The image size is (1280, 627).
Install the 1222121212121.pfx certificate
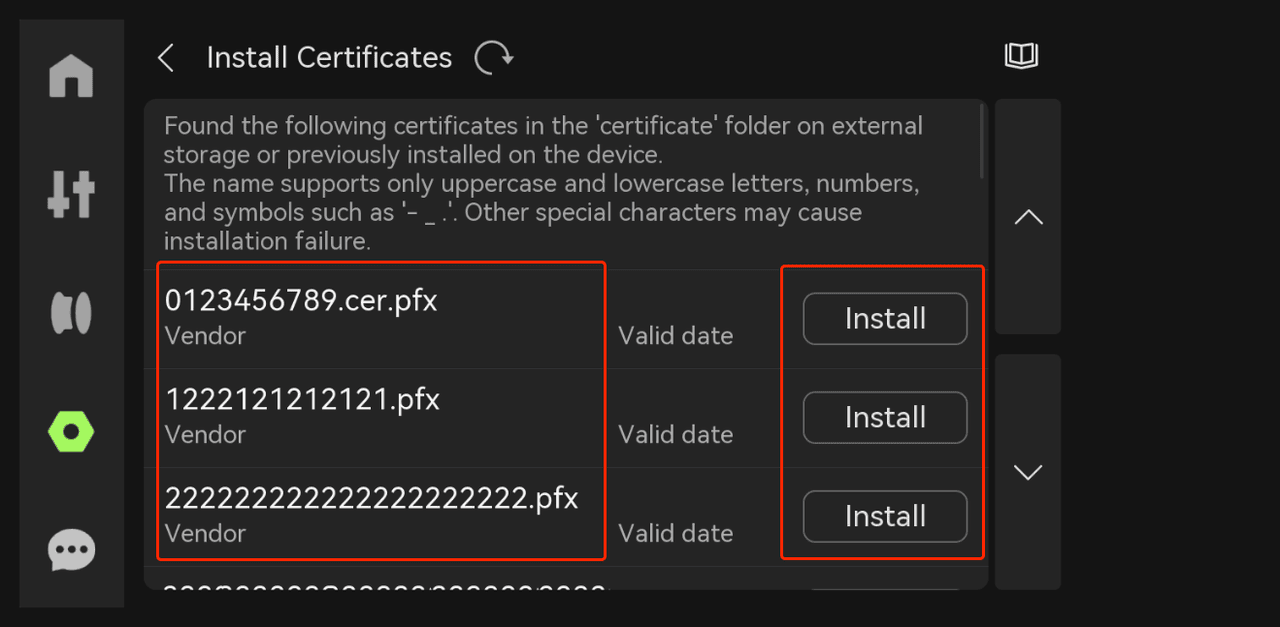click(885, 417)
